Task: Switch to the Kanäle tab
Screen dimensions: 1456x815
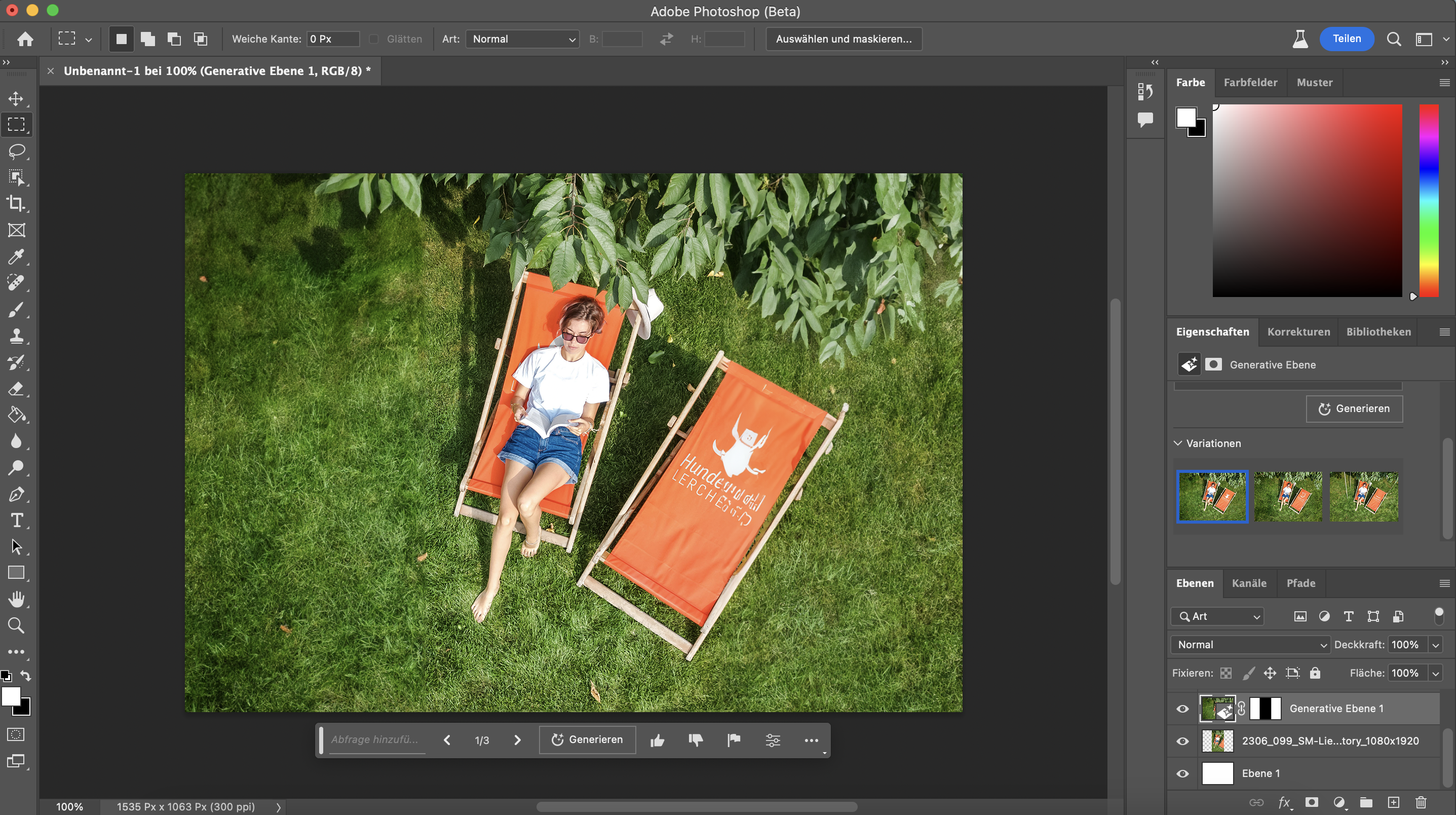Action: coord(1249,583)
